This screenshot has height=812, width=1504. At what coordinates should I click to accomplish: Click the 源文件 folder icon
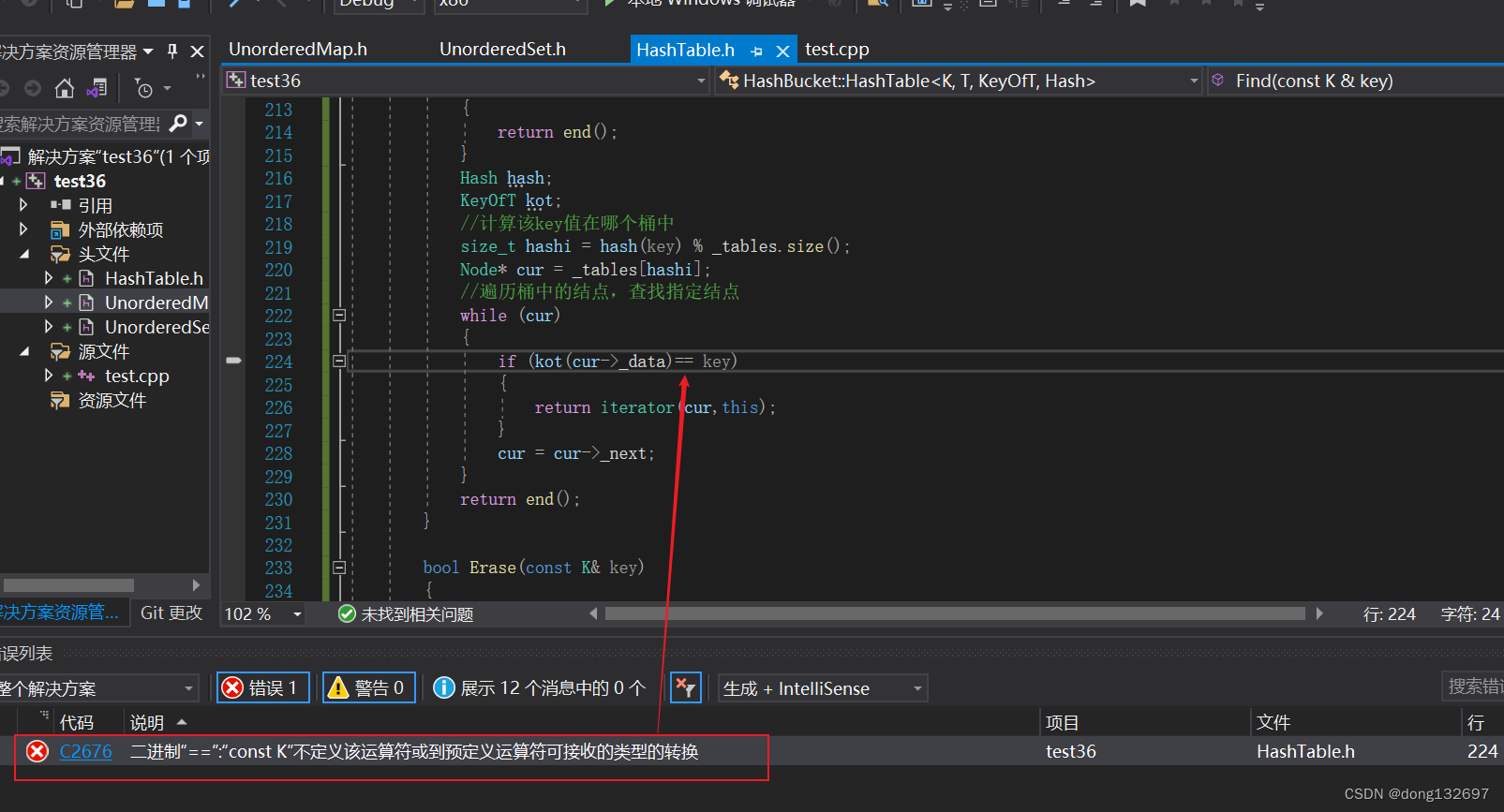pos(60,351)
